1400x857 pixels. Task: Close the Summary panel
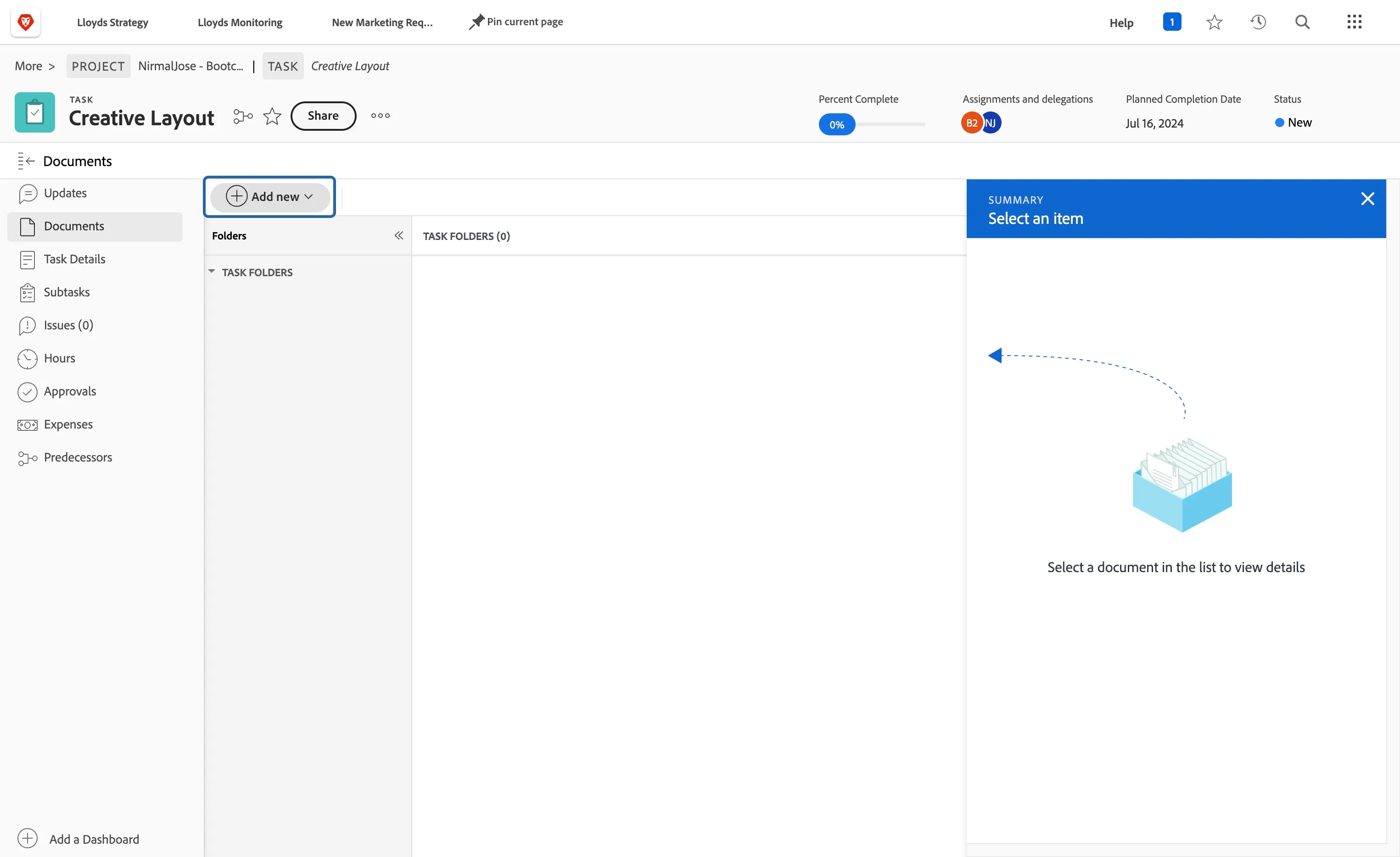1367,199
